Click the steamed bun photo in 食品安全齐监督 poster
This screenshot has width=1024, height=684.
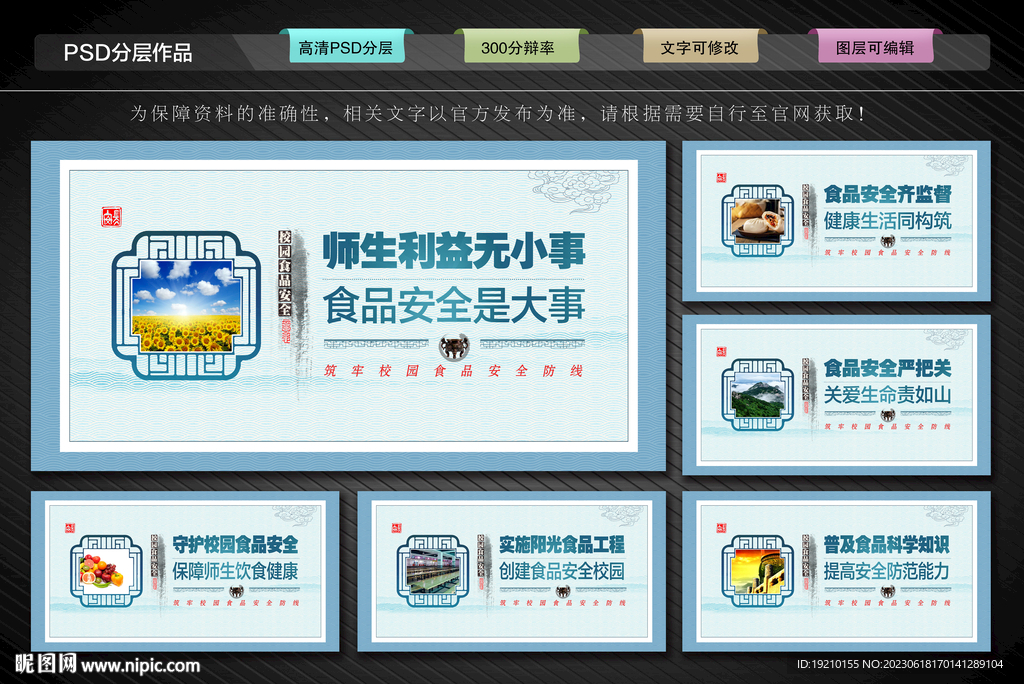[x=758, y=221]
